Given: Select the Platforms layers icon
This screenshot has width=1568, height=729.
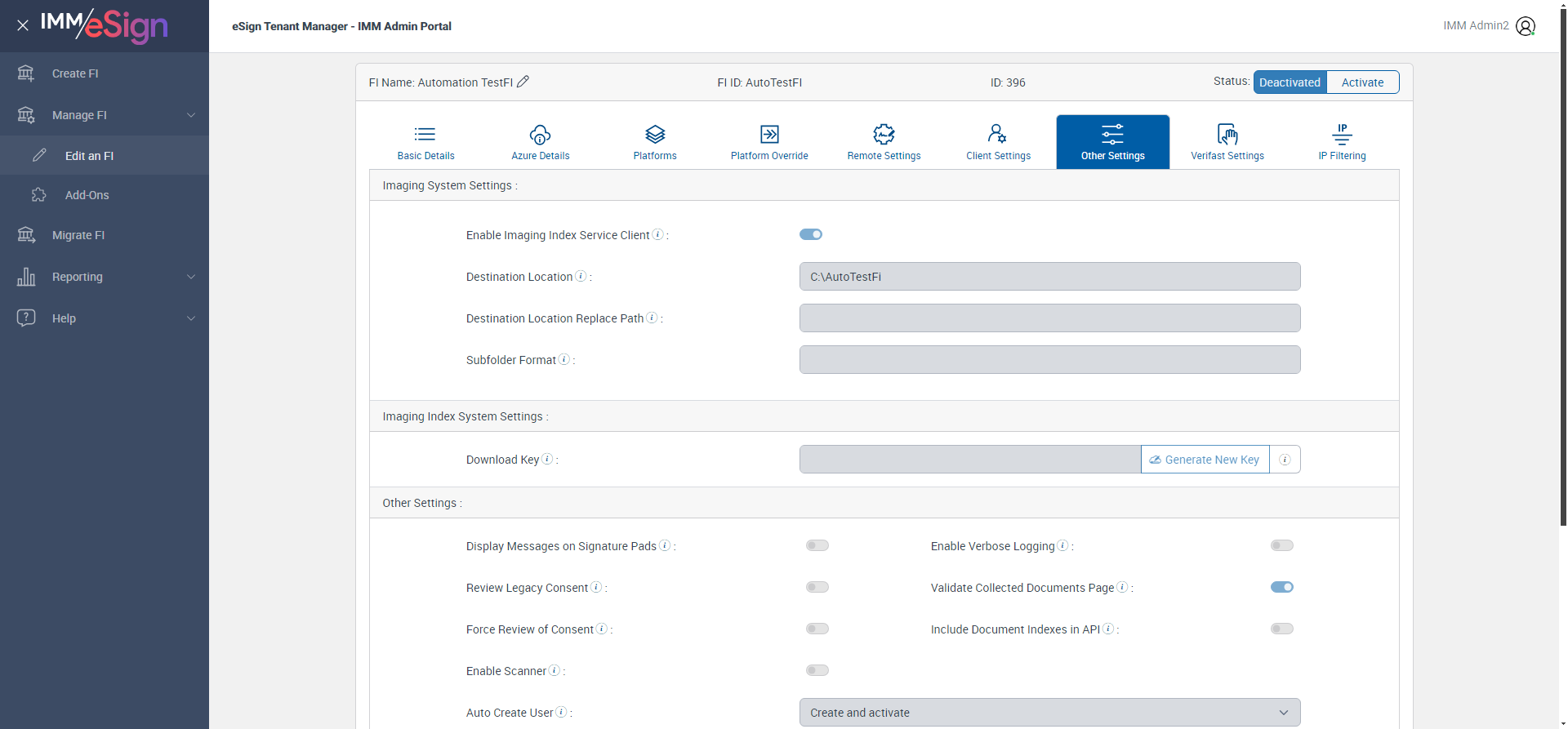Looking at the screenshot, I should click(655, 135).
